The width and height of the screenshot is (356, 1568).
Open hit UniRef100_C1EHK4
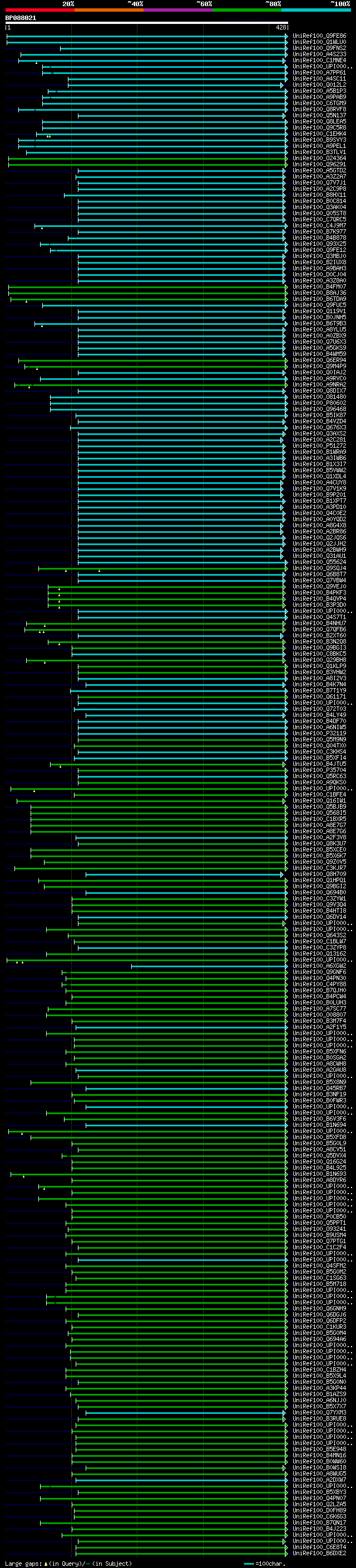pos(319,133)
